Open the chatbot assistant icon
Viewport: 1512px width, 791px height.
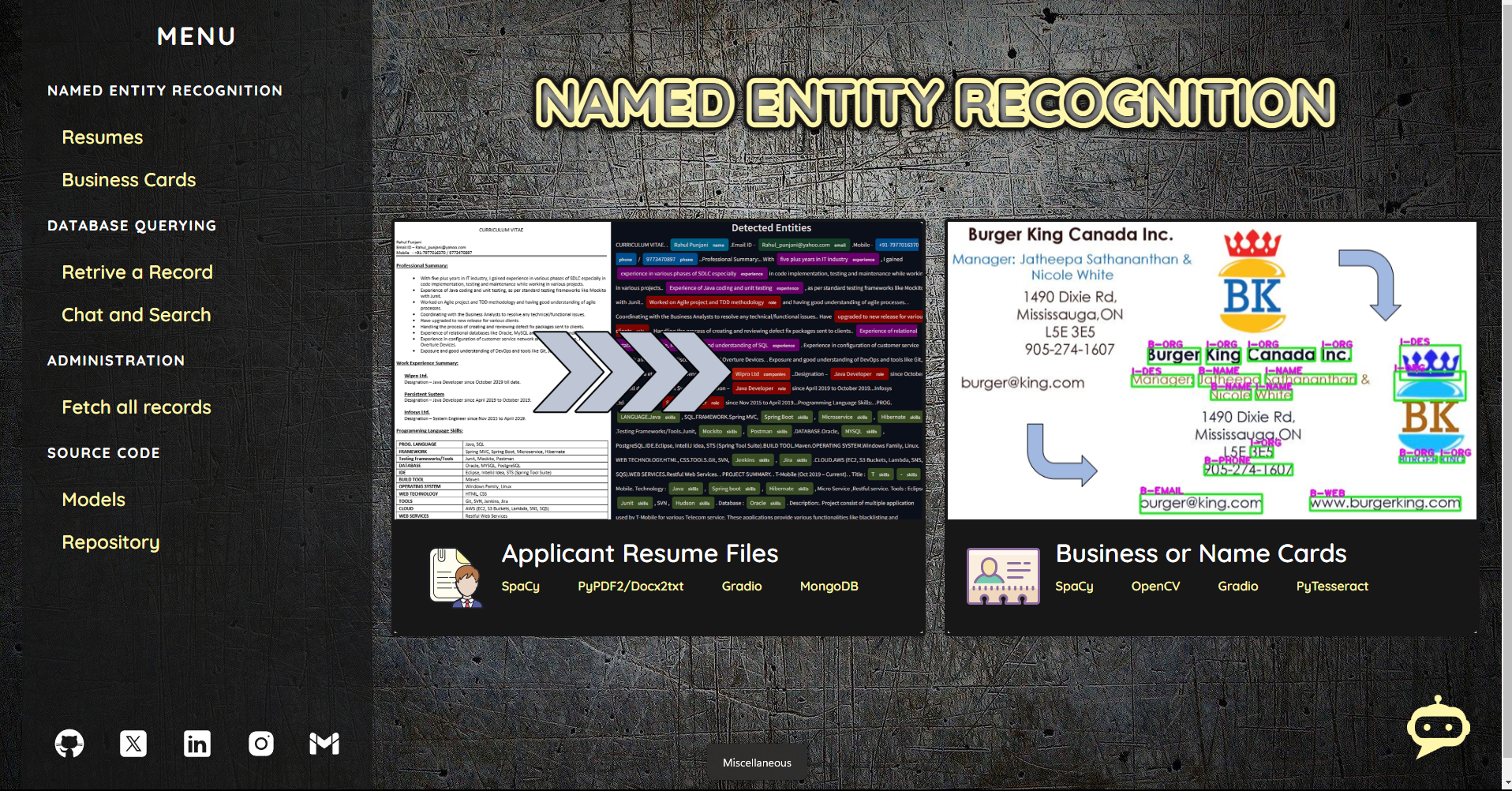point(1438,727)
